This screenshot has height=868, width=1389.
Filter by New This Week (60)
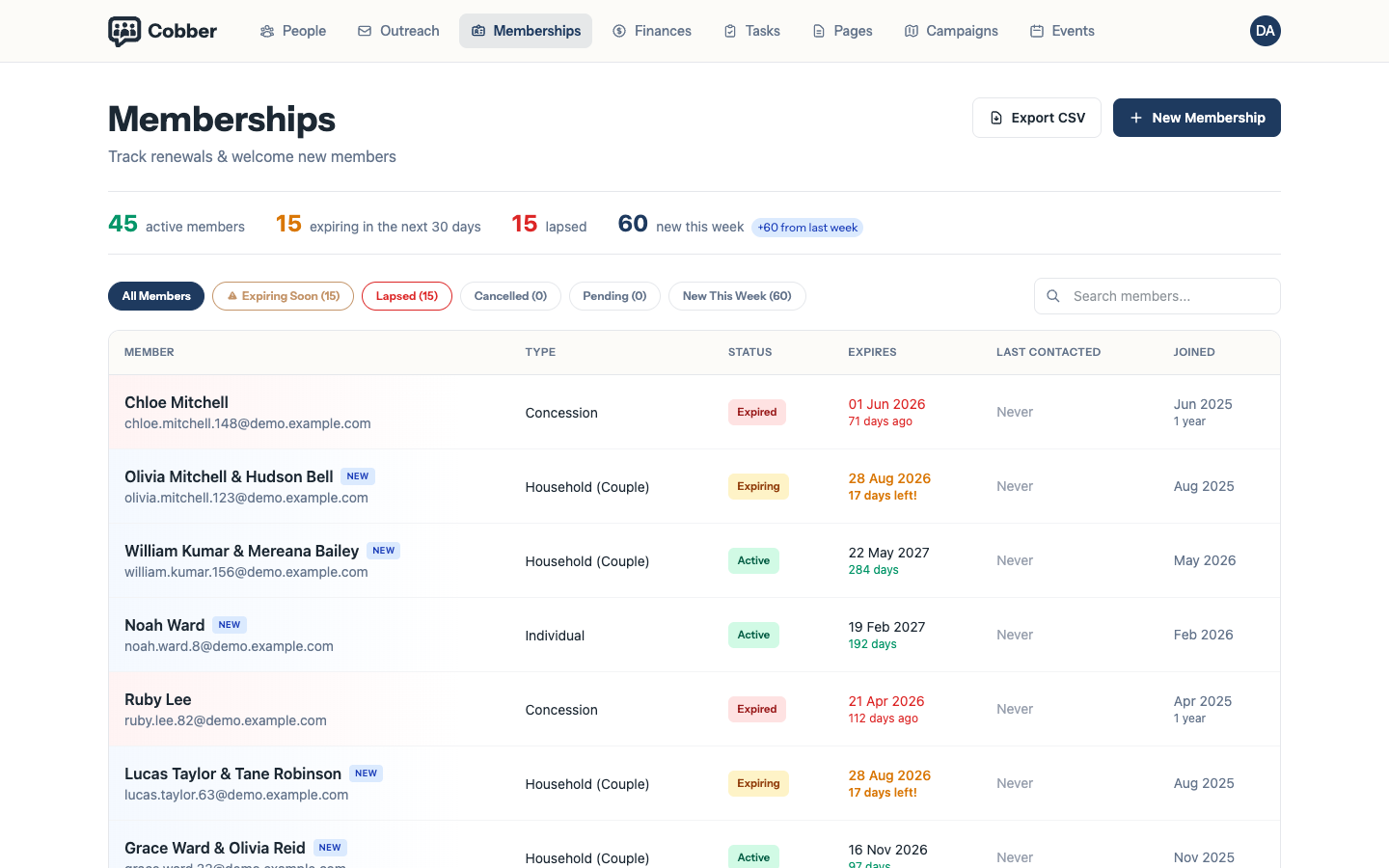click(x=737, y=296)
